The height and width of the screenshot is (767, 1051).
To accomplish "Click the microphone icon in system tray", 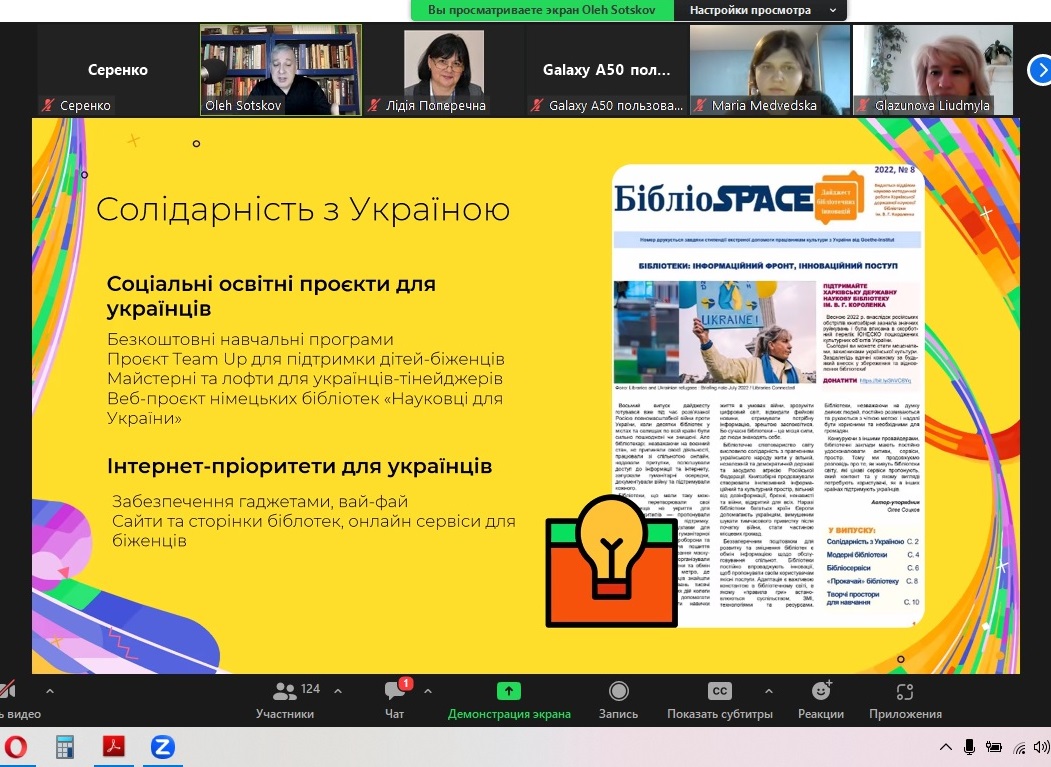I will [x=969, y=747].
